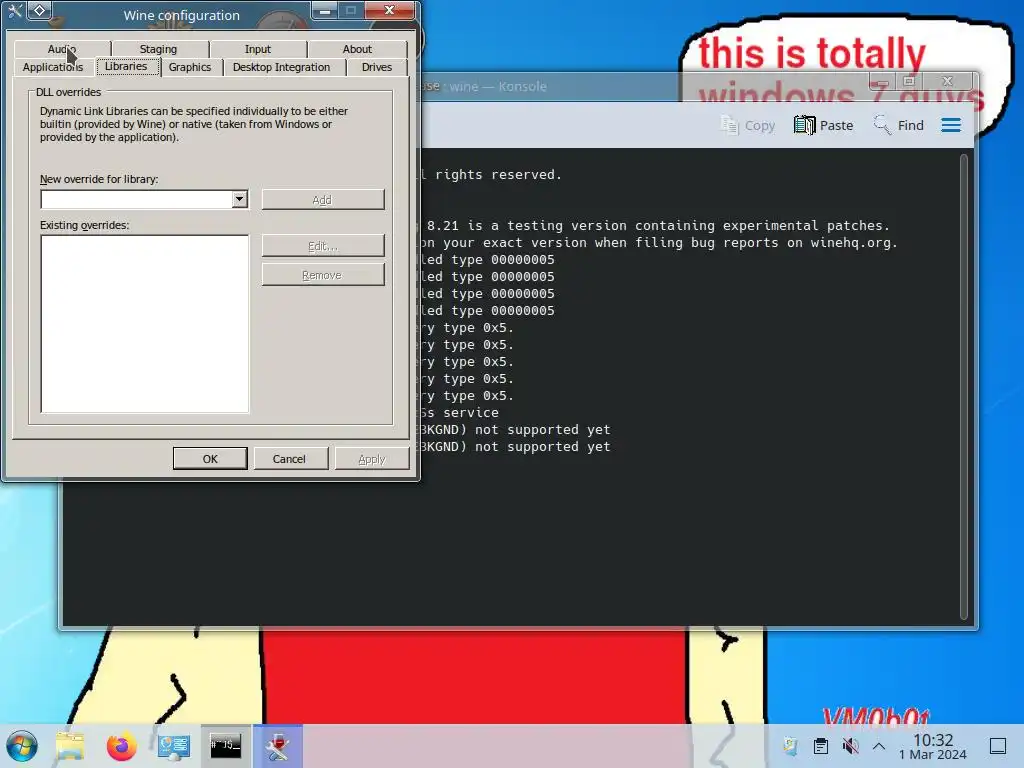Open the clipboard tray icon
Screen dimensions: 1024x768
click(821, 746)
